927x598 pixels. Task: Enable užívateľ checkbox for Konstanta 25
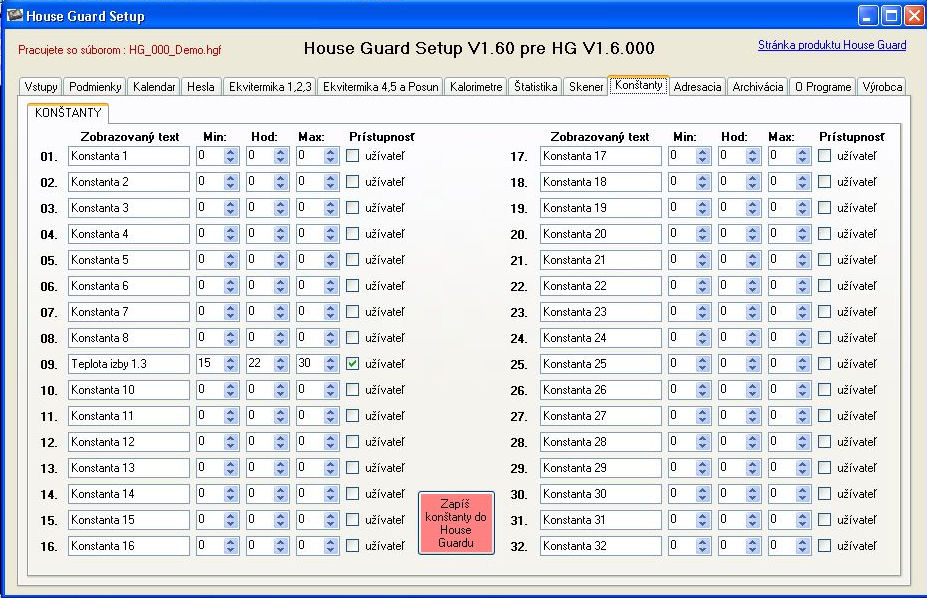tap(824, 364)
